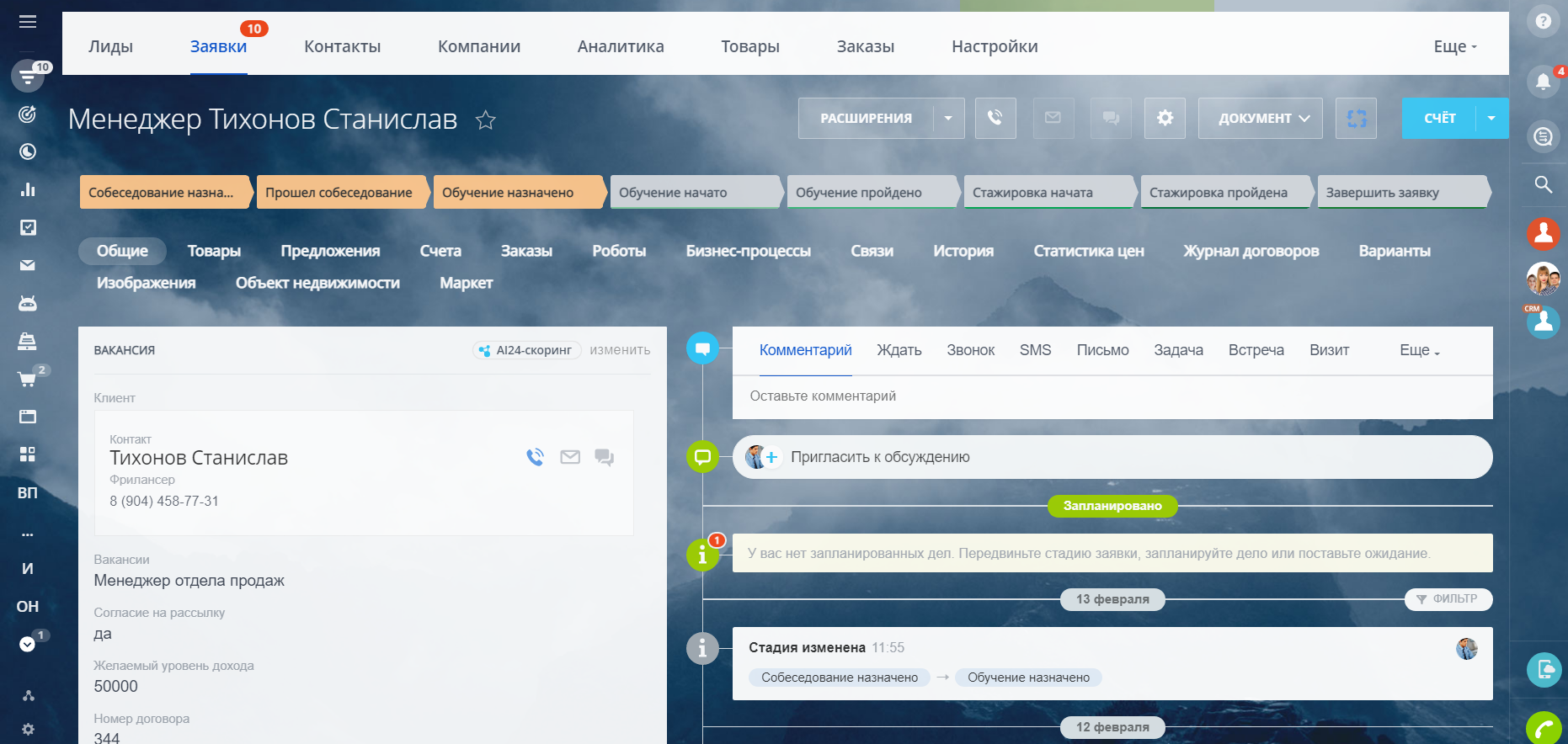Image resolution: width=1568 pixels, height=744 pixels.
Task: Open the search magnifier in right panel
Action: [1543, 184]
